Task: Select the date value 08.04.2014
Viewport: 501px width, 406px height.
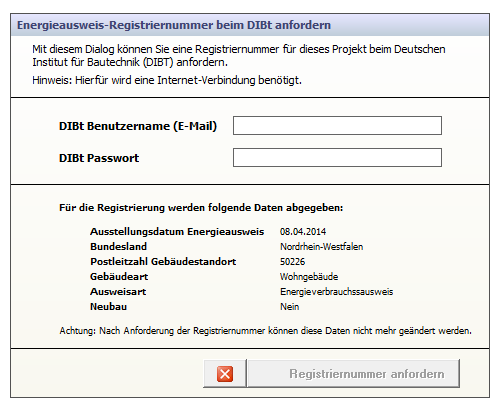Action: click(303, 232)
